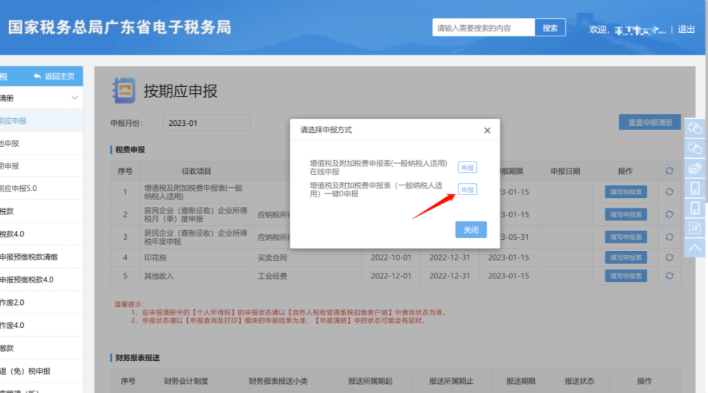Viewport: 708px width, 393px height.
Task: Click 填写申报表 for the 印花税 row
Action: [626, 257]
